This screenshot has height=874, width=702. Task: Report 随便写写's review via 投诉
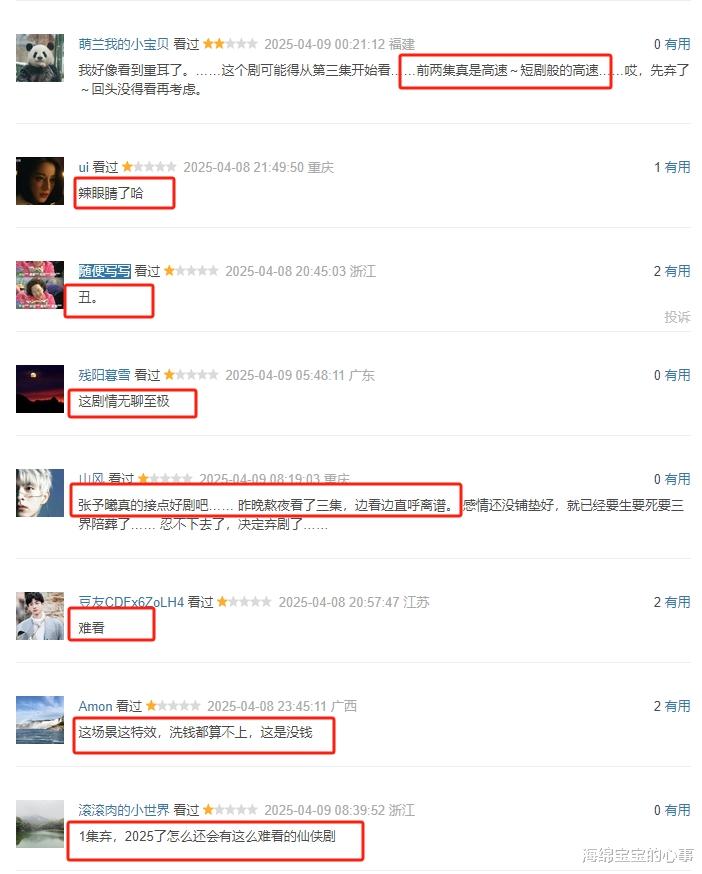click(677, 317)
